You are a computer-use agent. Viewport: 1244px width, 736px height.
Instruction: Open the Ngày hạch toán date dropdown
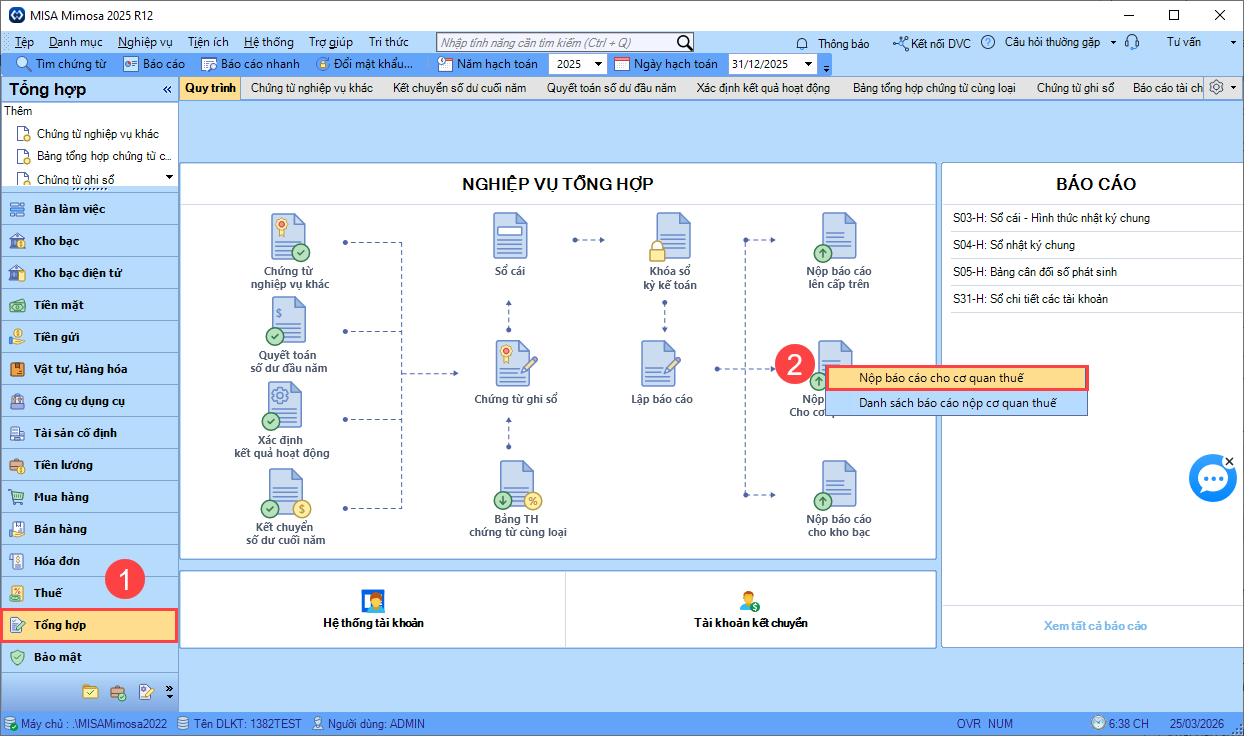(826, 67)
